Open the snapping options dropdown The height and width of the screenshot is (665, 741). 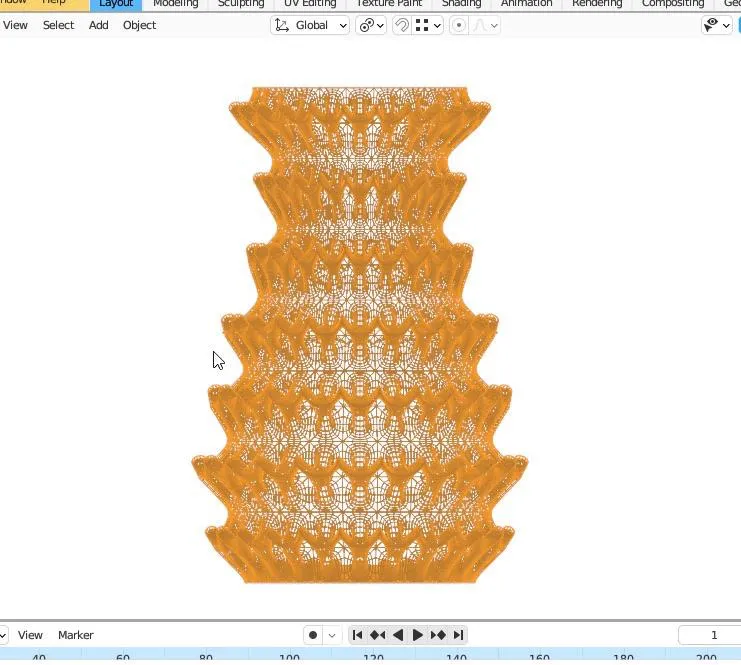[429, 25]
